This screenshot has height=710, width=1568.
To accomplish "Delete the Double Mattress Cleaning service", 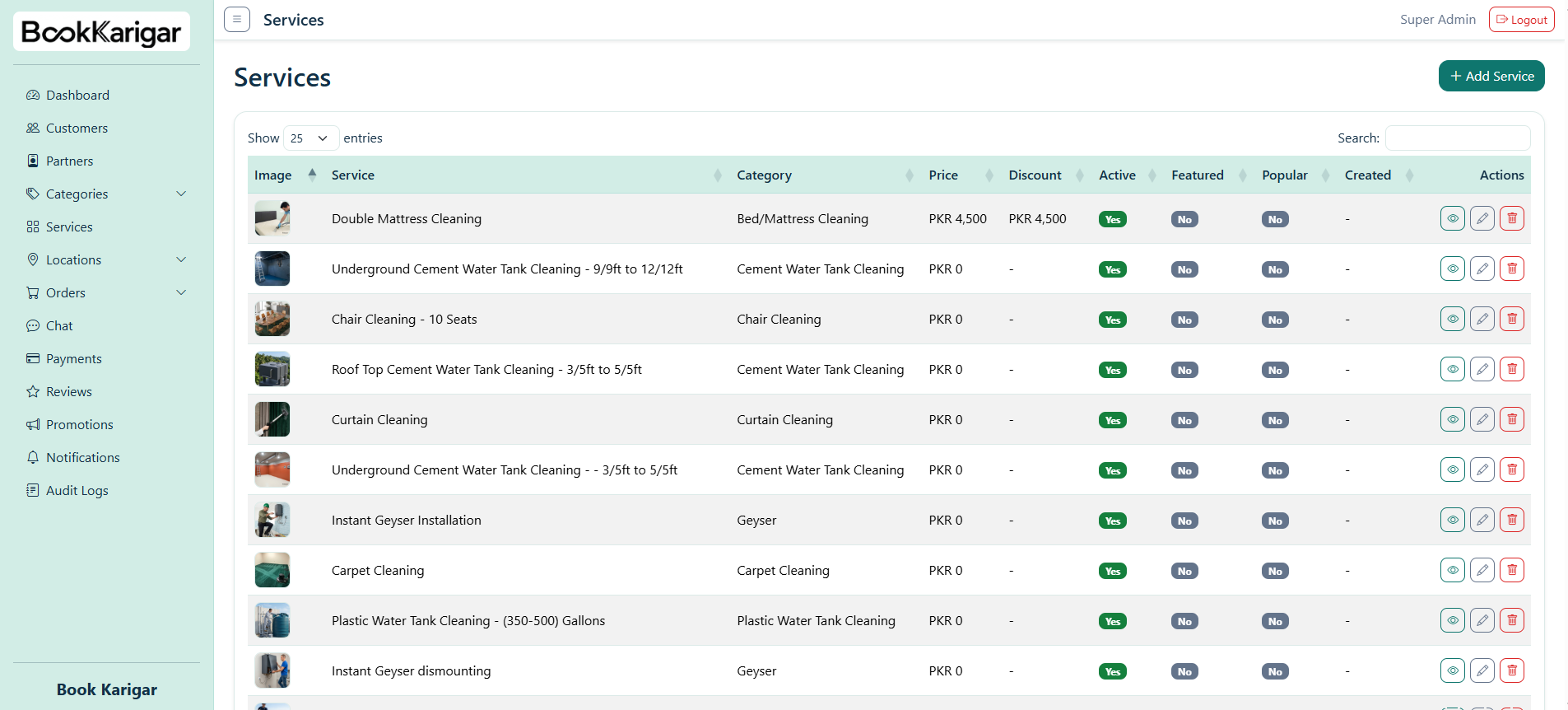I will (1512, 218).
